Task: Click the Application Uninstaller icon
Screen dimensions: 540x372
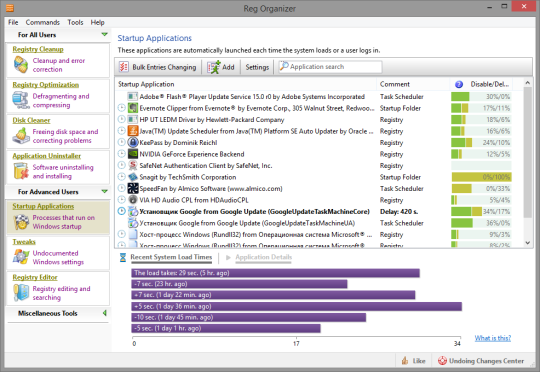Action: tap(21, 171)
